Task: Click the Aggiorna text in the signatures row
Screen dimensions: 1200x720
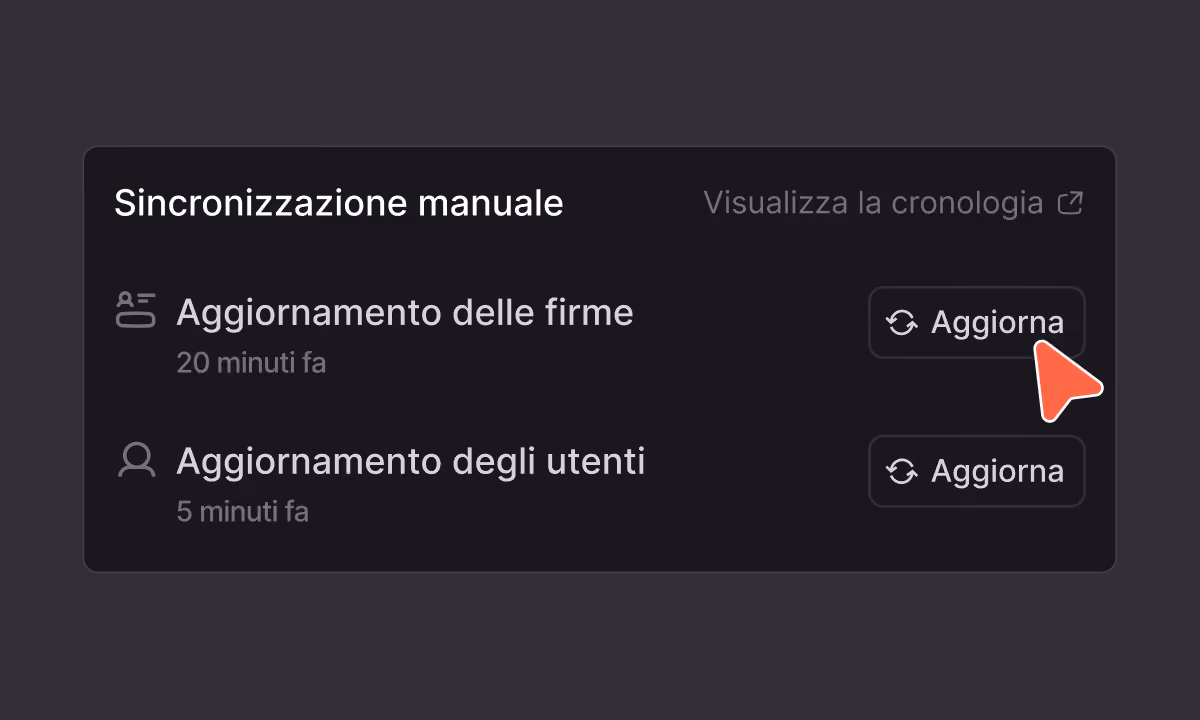Action: [x=997, y=324]
